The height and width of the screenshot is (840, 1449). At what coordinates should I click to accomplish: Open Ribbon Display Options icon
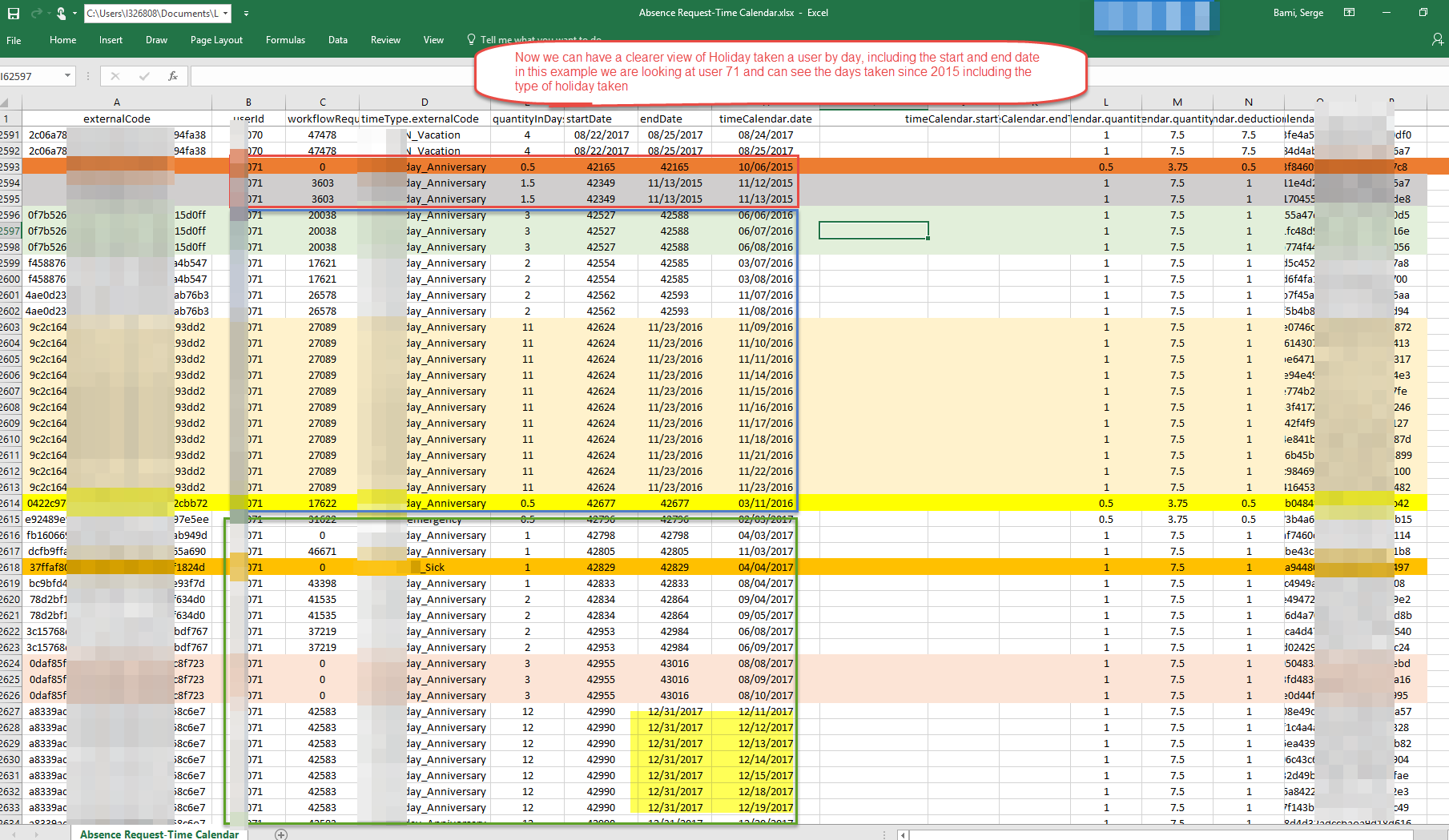[1350, 13]
